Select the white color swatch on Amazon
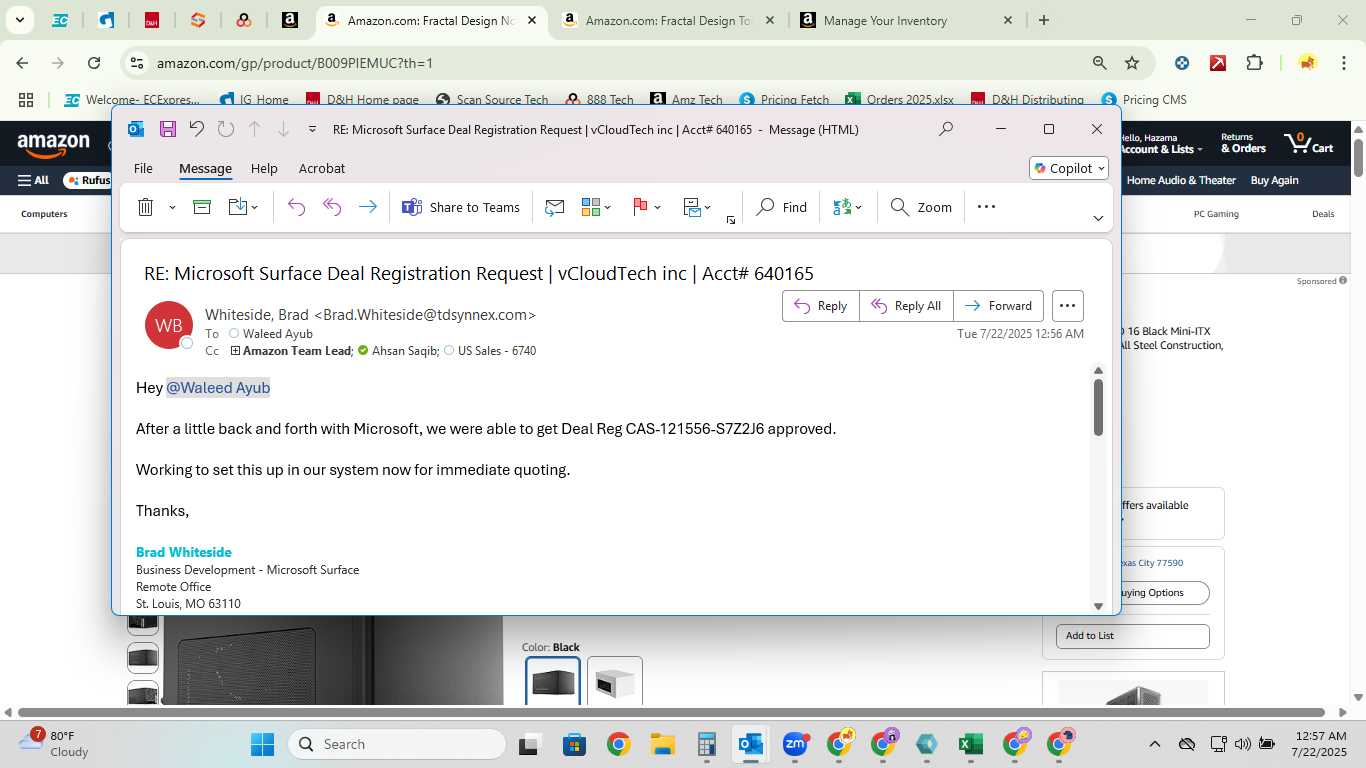Viewport: 1366px width, 768px height. pyautogui.click(x=615, y=682)
